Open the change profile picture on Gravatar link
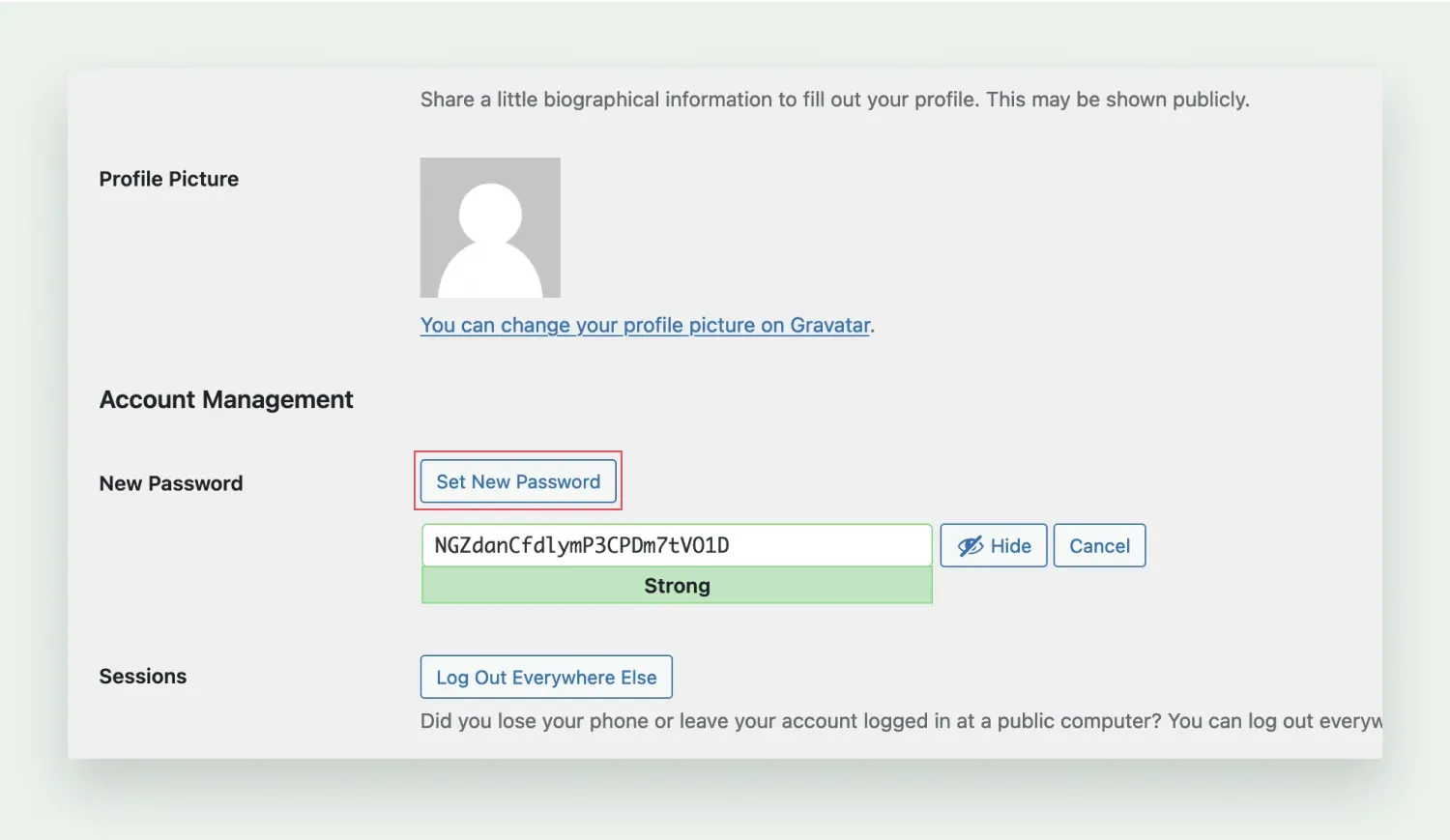This screenshot has height=840, width=1450. click(646, 326)
